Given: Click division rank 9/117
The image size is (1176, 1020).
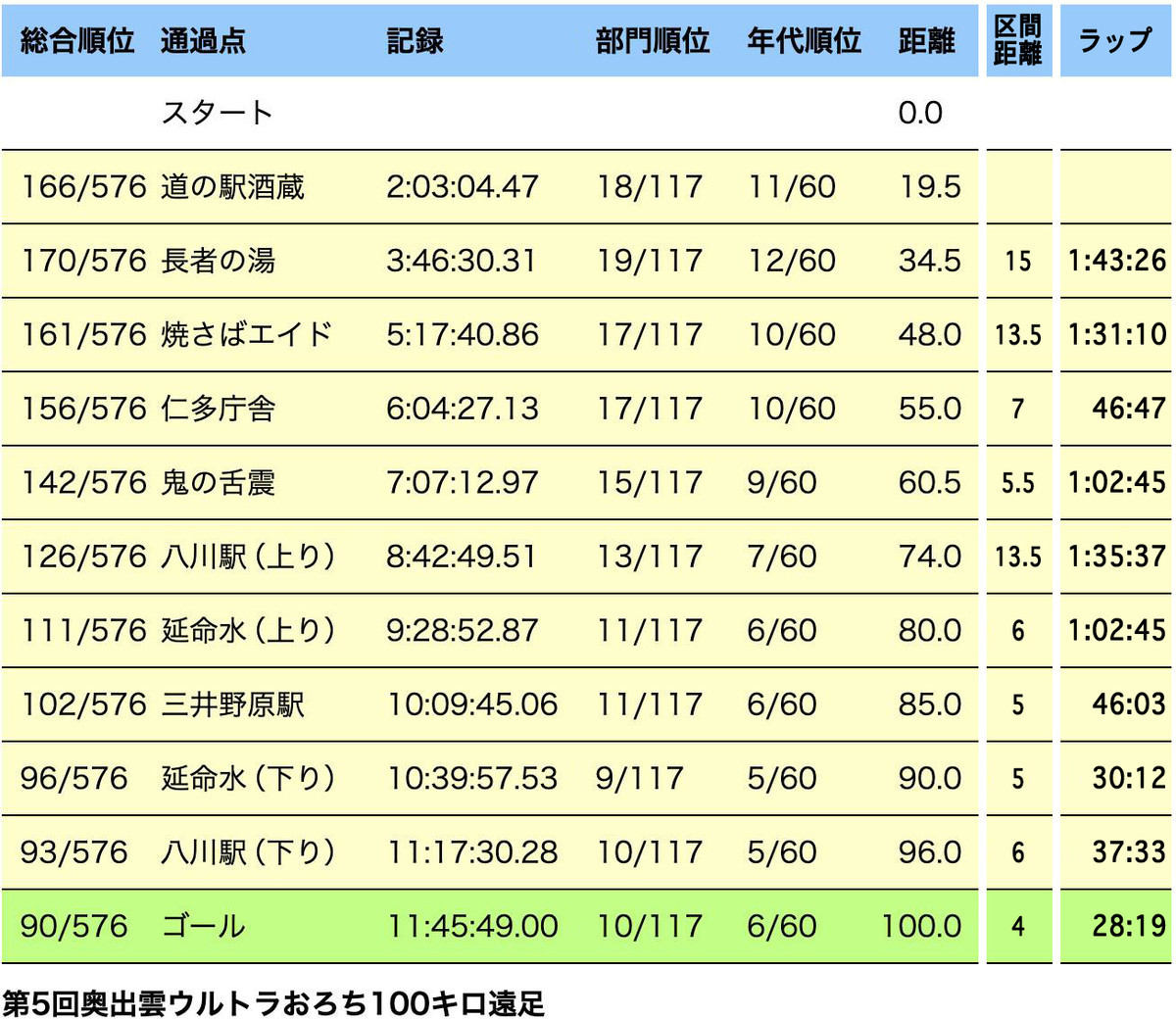Looking at the screenshot, I should click(x=639, y=778).
